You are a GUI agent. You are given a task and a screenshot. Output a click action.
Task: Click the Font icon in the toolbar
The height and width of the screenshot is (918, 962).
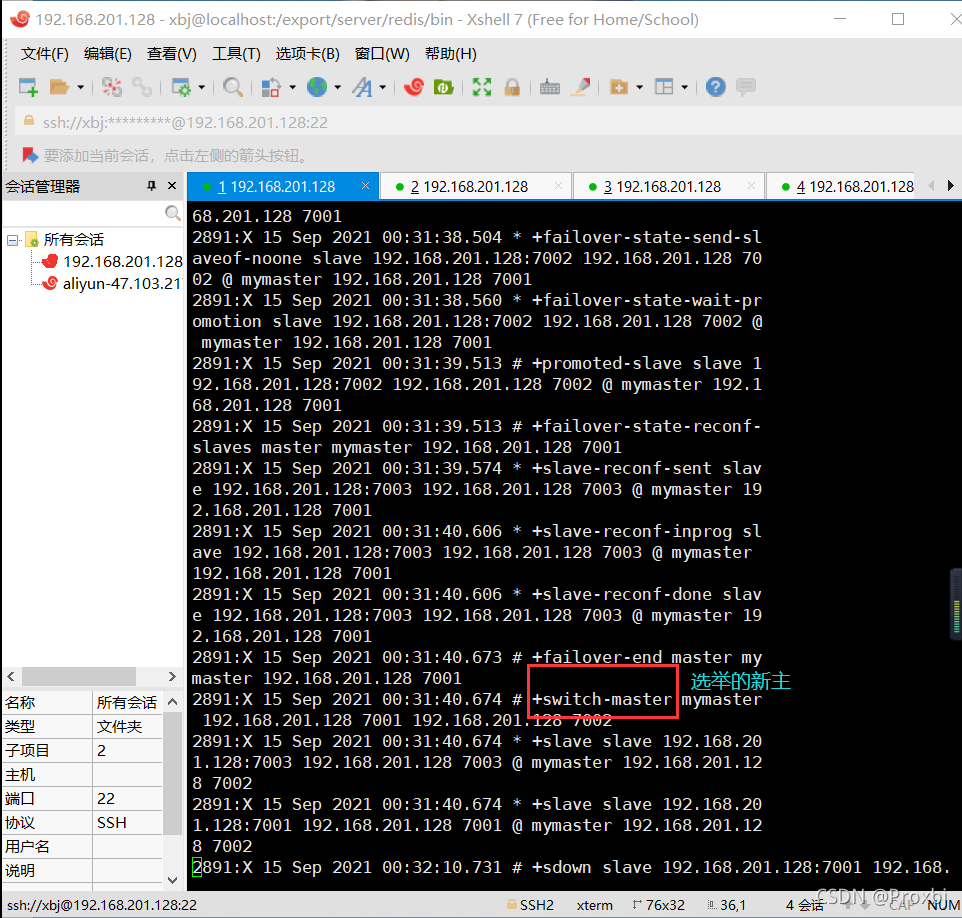[363, 87]
